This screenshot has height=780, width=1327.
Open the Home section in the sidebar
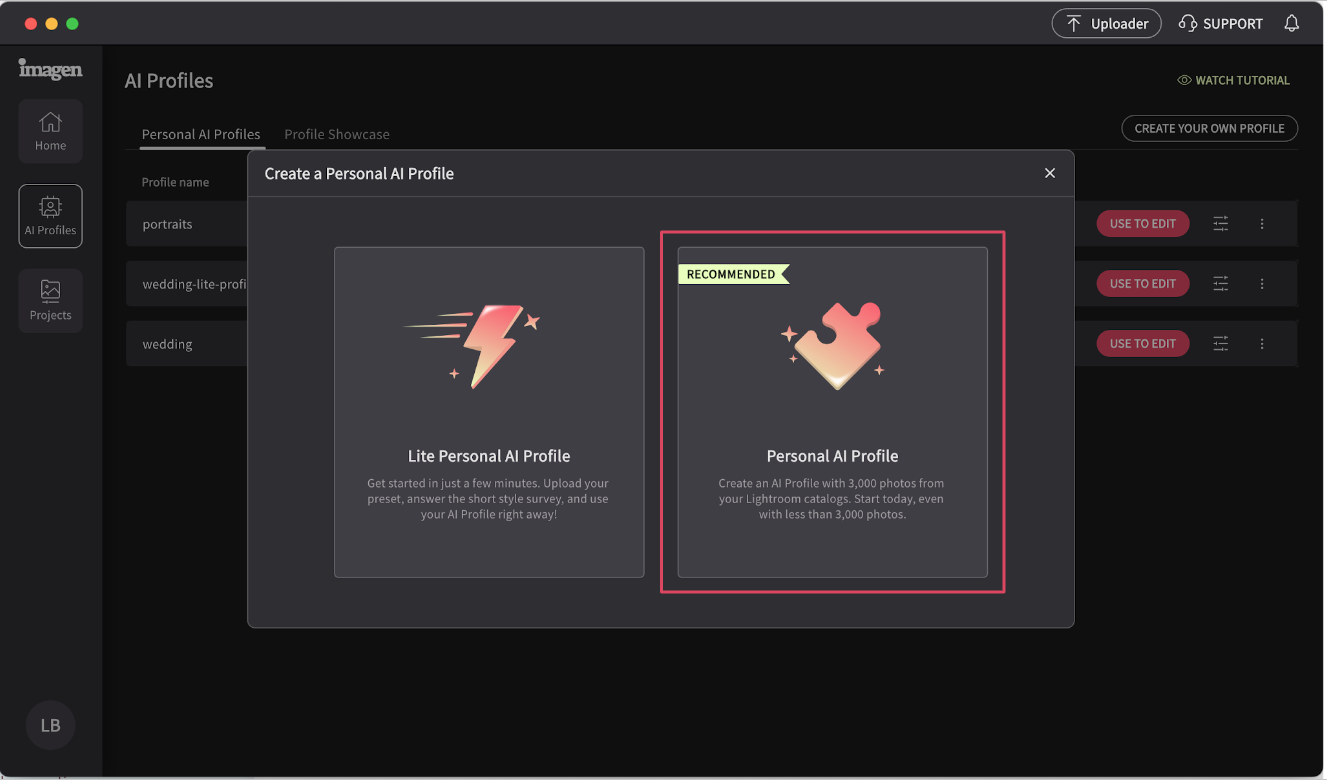50,131
